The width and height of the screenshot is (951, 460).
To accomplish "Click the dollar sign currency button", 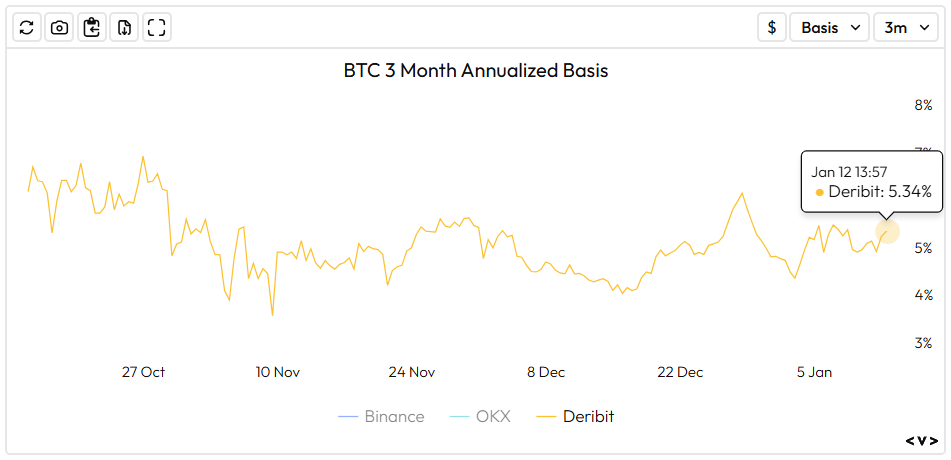I will click(771, 27).
